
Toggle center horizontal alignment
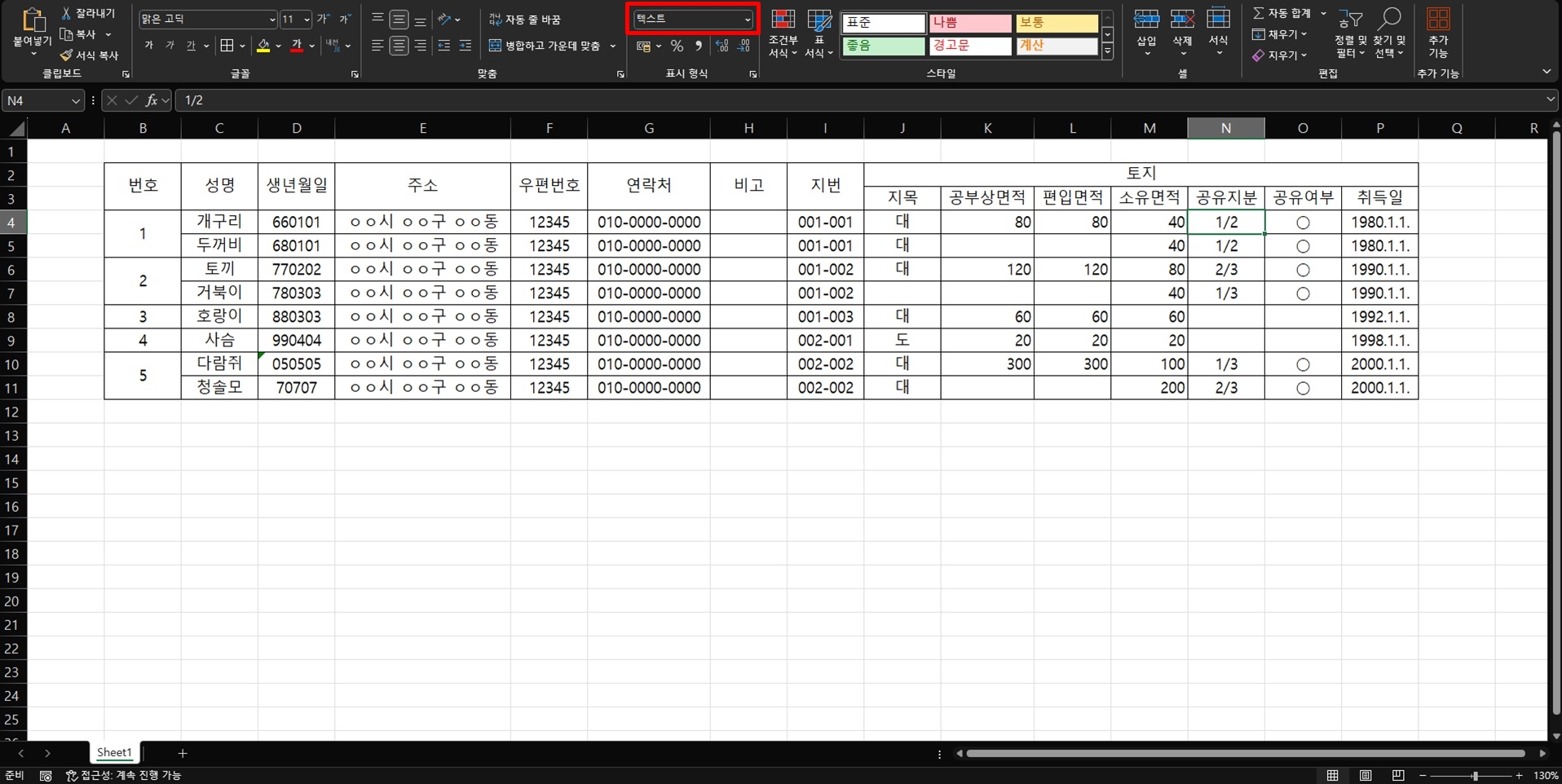coord(399,46)
